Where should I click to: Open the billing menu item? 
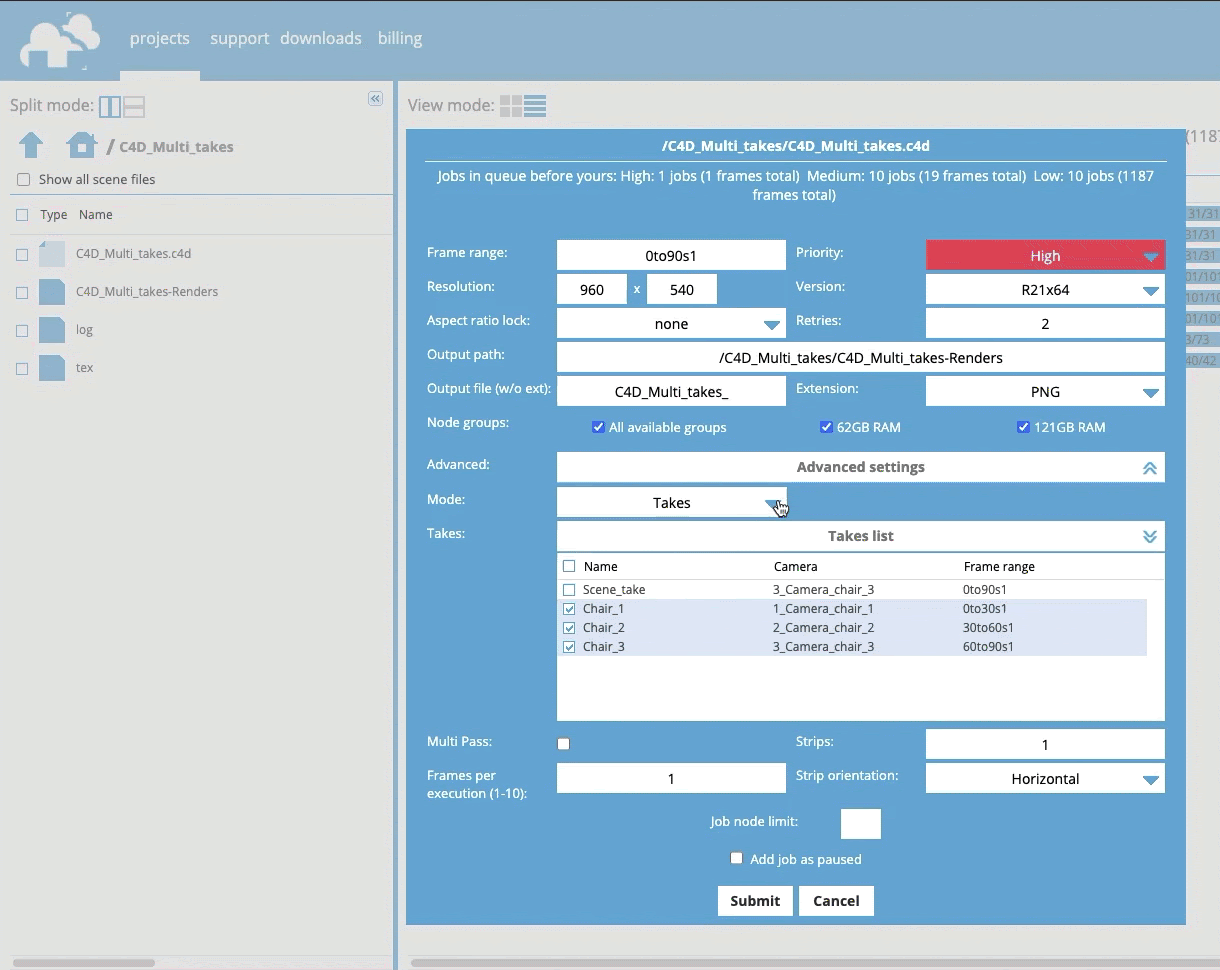[x=400, y=38]
